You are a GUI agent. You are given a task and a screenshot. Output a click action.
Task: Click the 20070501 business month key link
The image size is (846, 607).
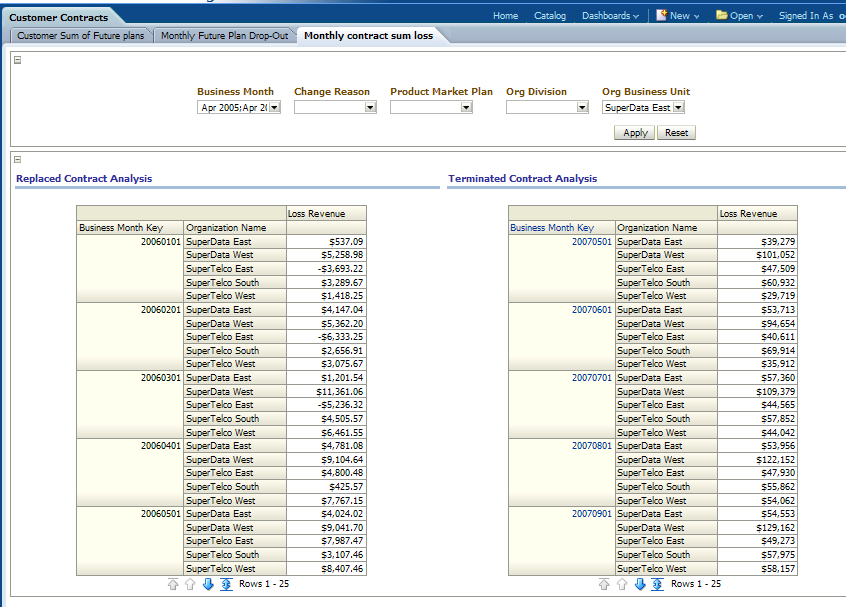tap(591, 242)
